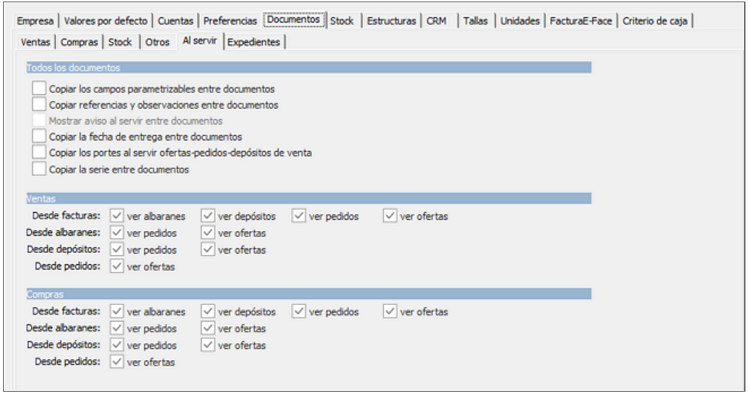This screenshot has width=750, height=397.
Task: Open the Stock sub-tab next to Compras
Action: [x=120, y=42]
